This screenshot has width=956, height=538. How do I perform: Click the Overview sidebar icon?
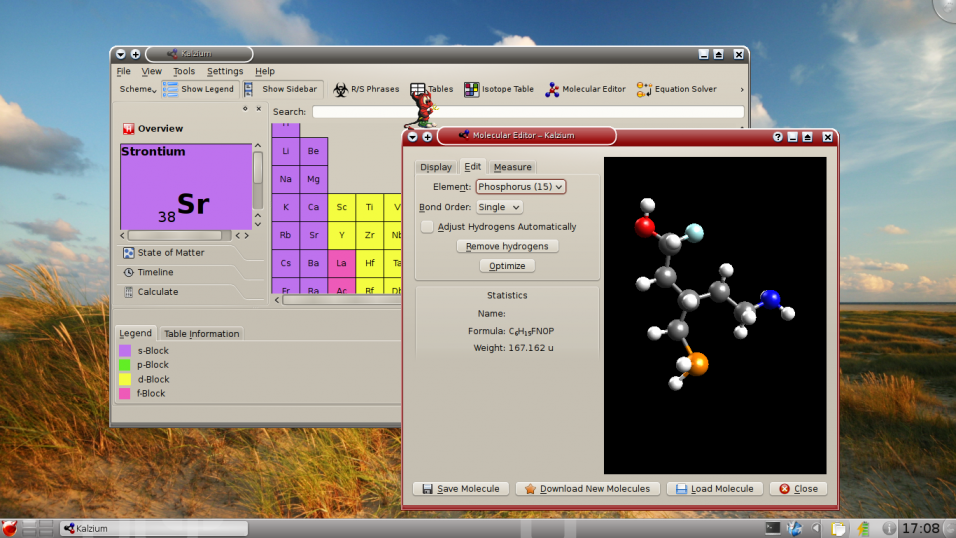coord(128,129)
